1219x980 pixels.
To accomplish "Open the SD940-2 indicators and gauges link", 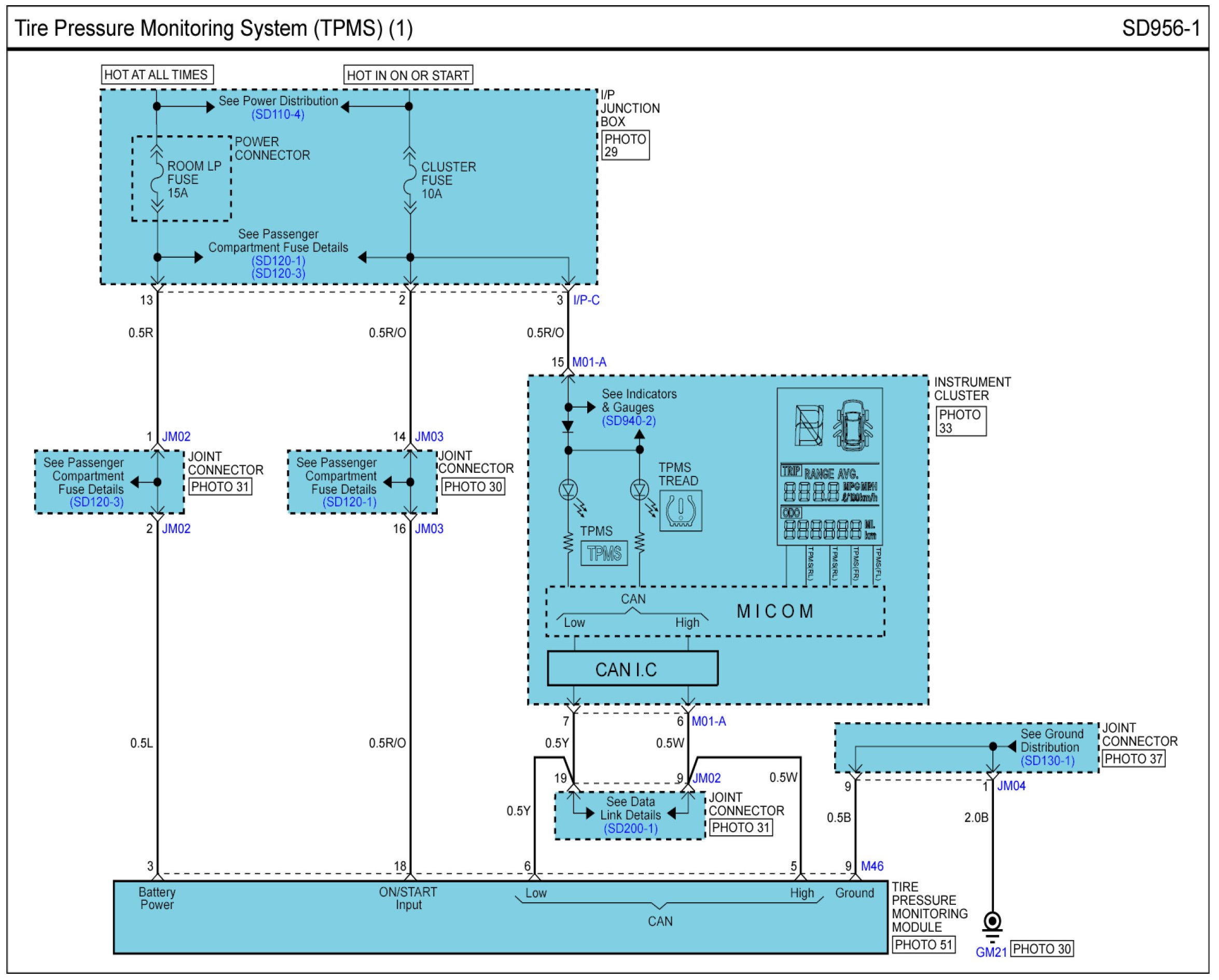I will tap(629, 421).
